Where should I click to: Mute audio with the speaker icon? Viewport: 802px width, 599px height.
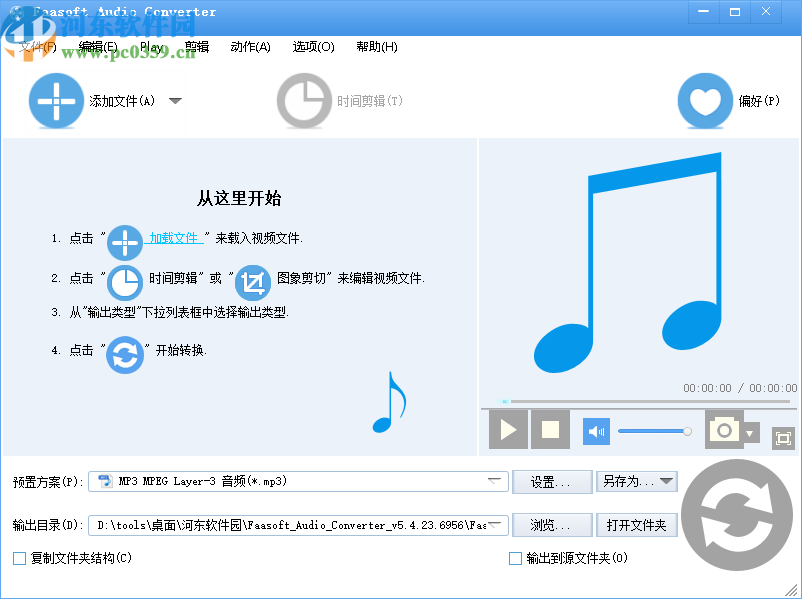[595, 430]
